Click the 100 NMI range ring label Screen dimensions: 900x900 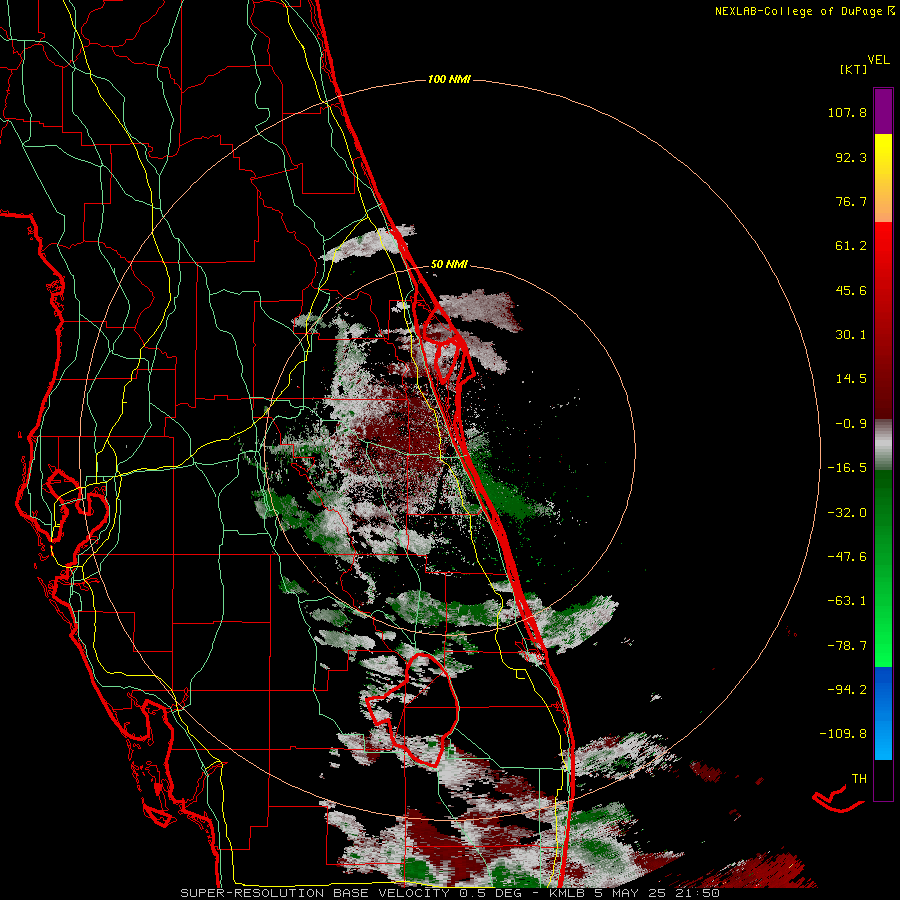point(449,79)
